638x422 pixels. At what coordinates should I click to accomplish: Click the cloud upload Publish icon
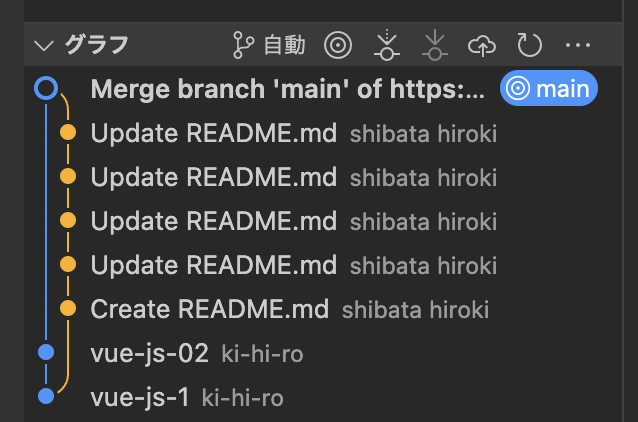click(482, 46)
